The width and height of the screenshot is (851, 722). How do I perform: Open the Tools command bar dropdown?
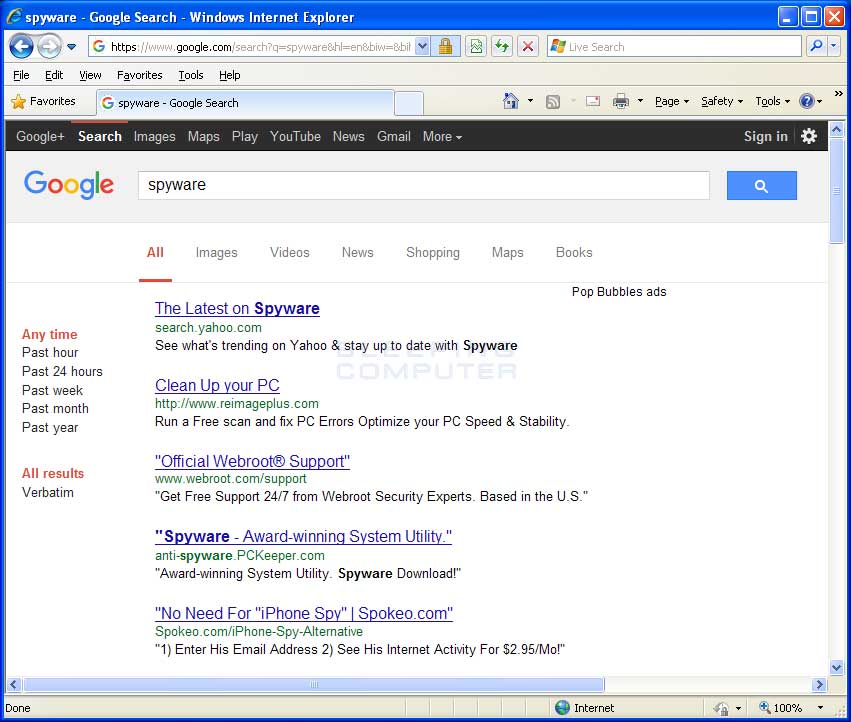[772, 102]
